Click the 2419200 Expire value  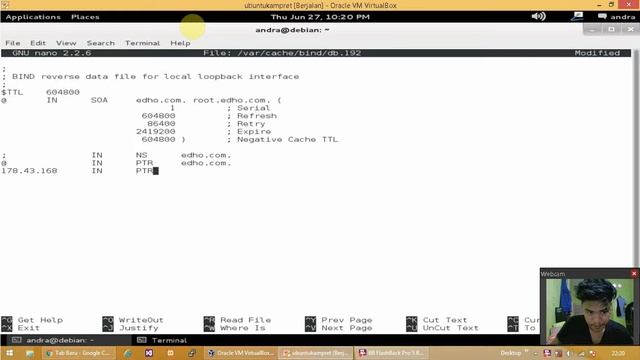pyautogui.click(x=156, y=131)
